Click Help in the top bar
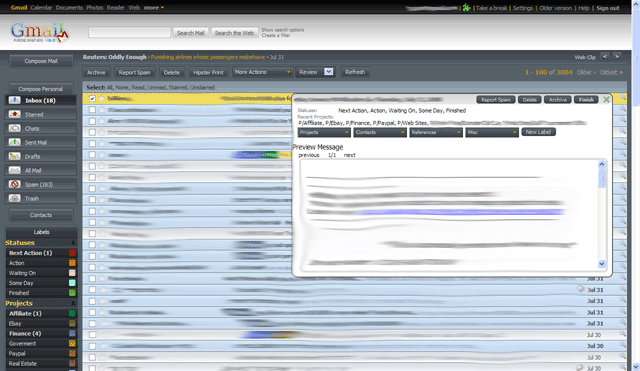This screenshot has width=640, height=371. (584, 8)
